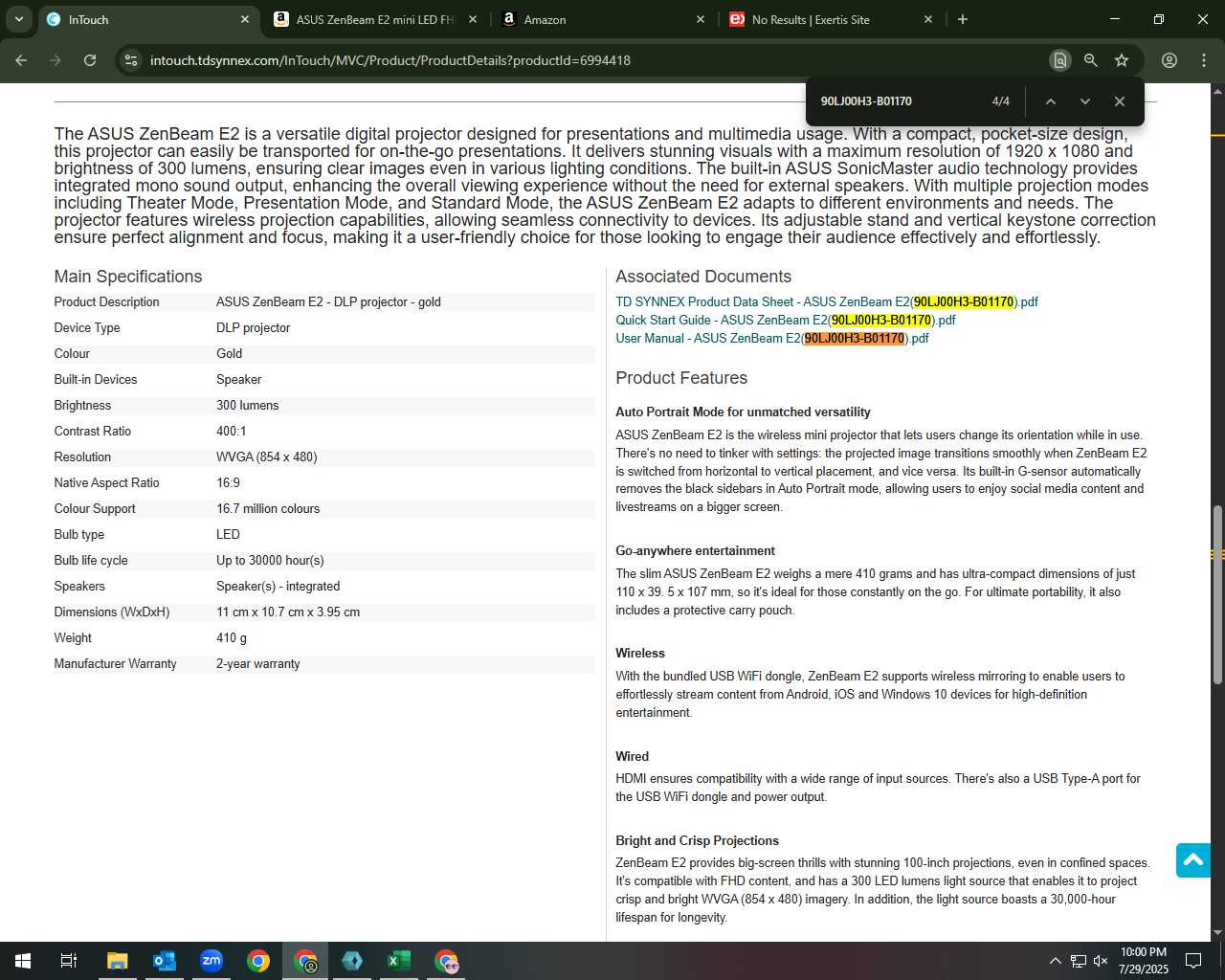This screenshot has width=1225, height=980.
Task: Select the 'Up to 30000 hour(s)' value
Action: [270, 560]
